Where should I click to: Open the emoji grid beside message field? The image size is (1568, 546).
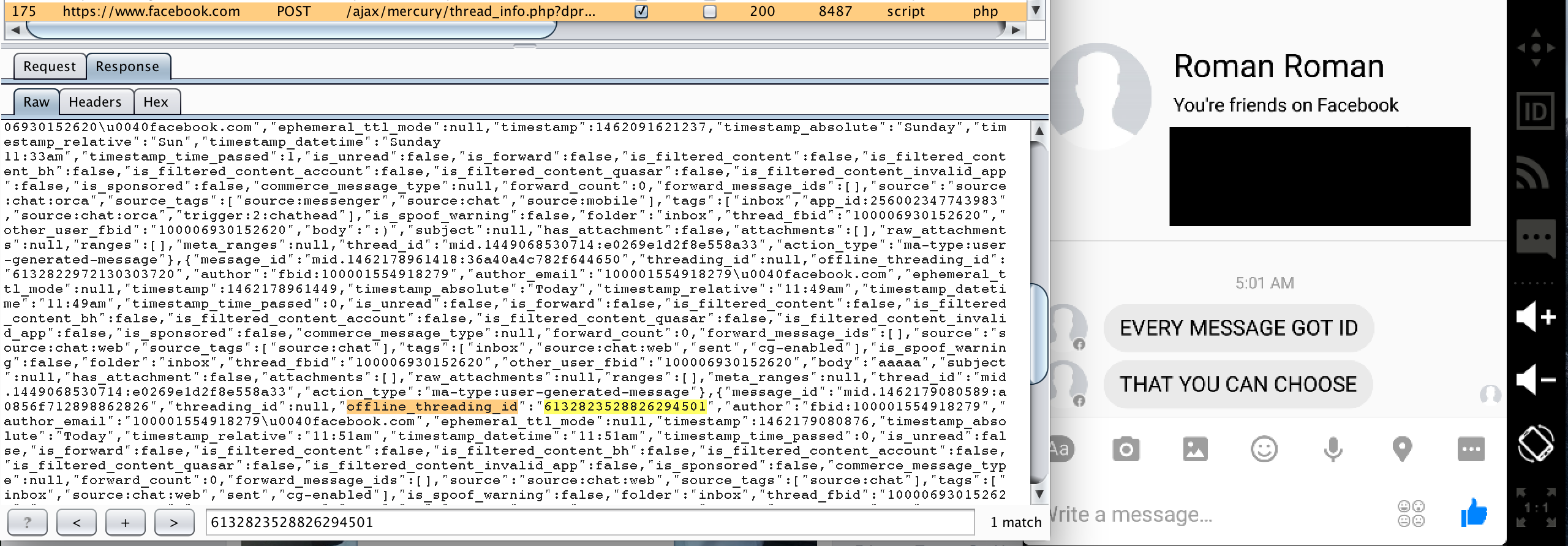1411,514
